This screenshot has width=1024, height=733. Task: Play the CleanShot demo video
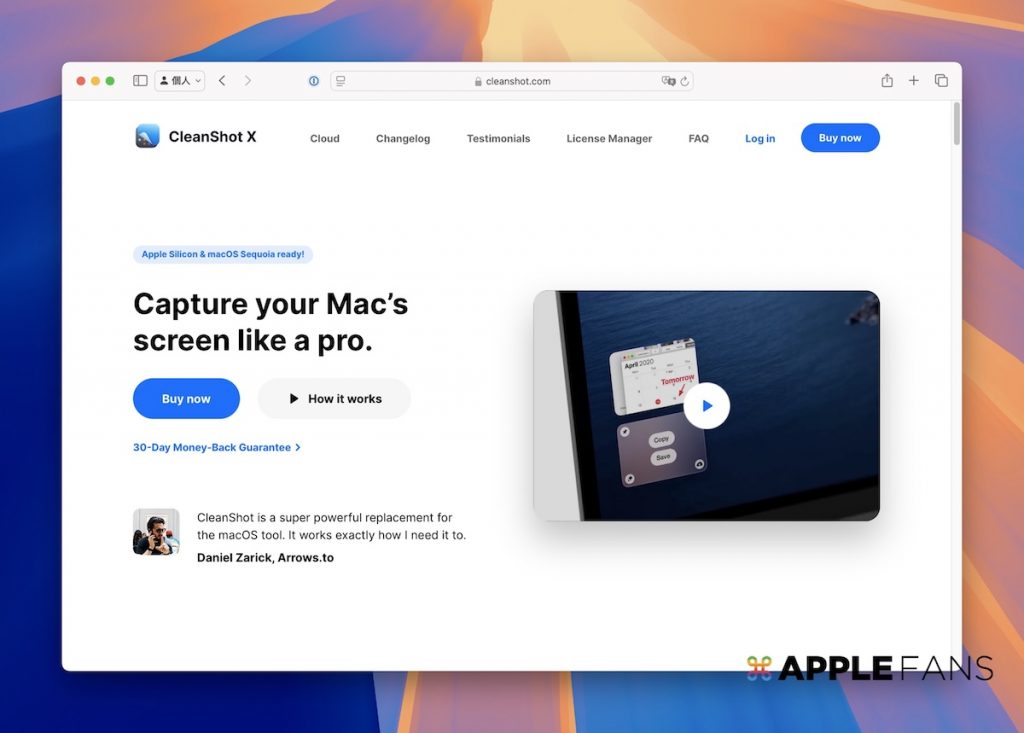707,406
